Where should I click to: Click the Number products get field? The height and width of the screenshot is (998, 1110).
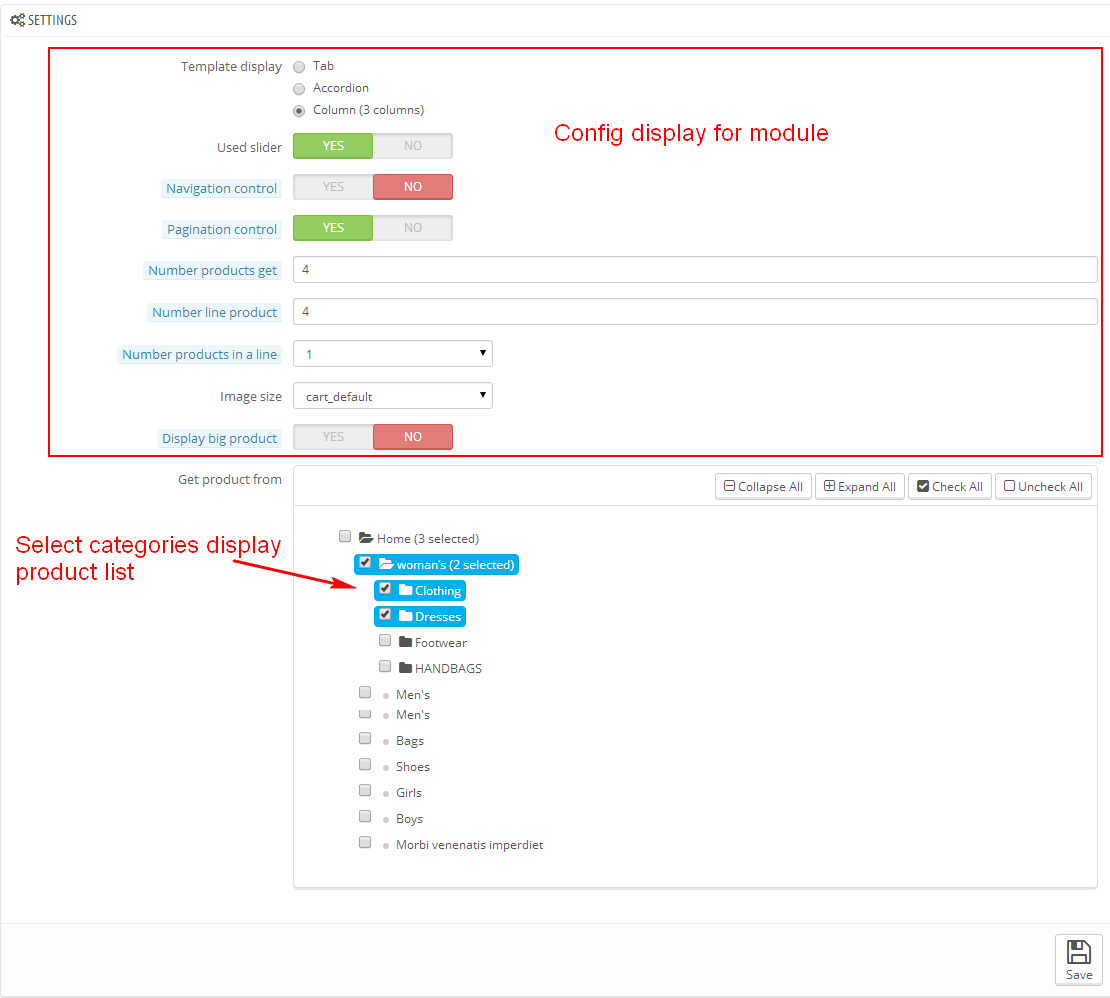click(695, 270)
